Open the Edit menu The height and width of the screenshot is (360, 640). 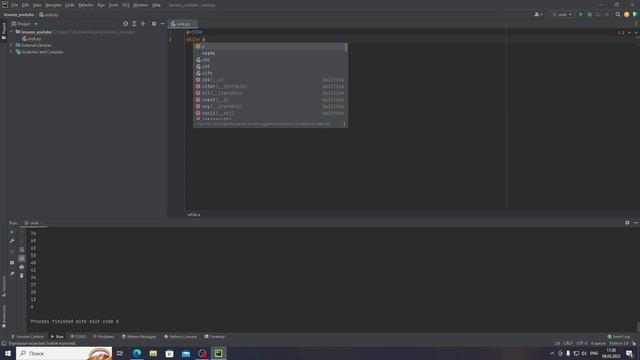[x=25, y=5]
